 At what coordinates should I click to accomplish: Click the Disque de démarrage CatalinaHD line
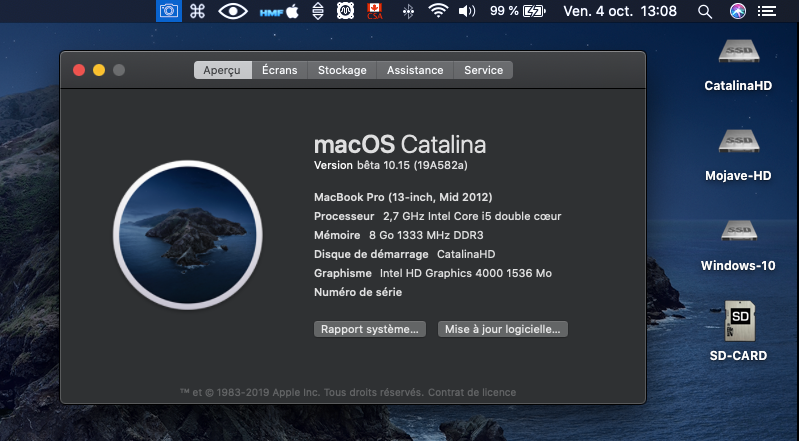(x=405, y=254)
